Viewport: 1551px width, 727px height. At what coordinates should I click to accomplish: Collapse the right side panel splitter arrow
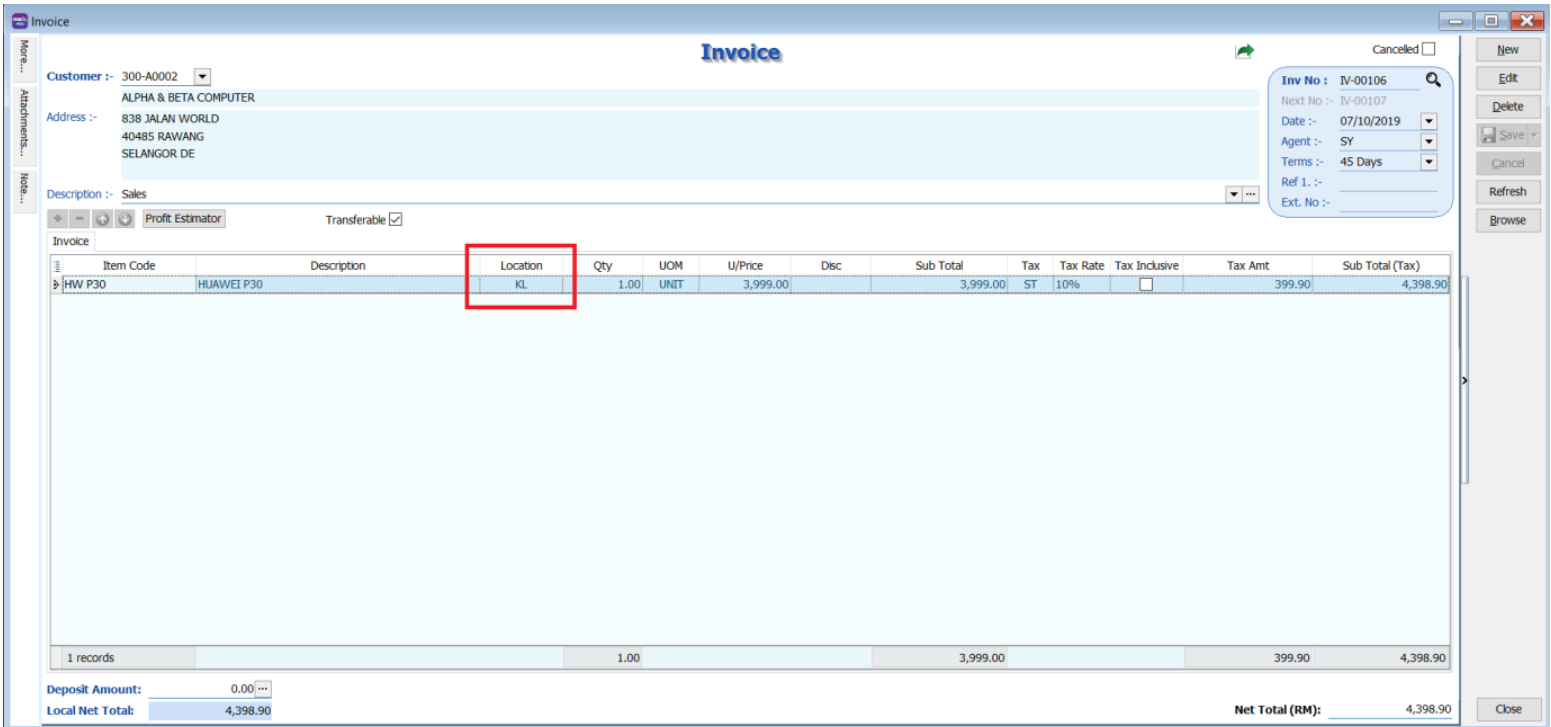point(1464,381)
